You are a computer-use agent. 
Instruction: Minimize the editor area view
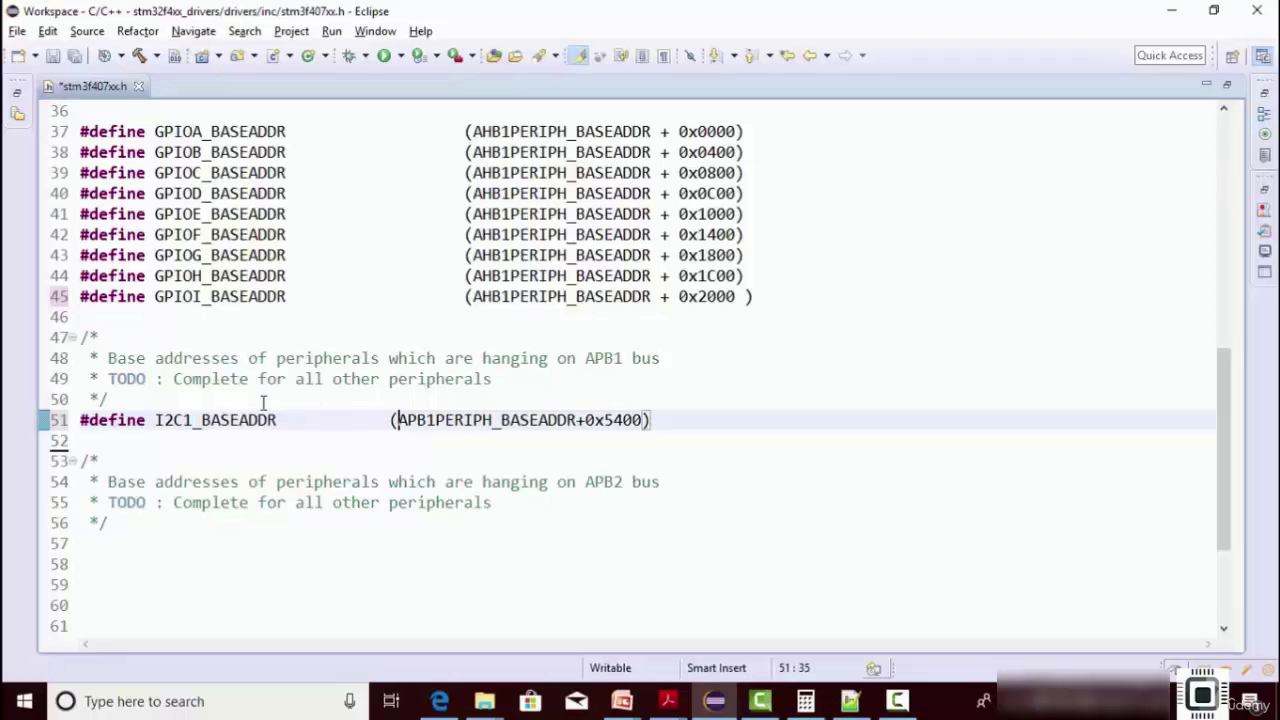pos(1207,85)
